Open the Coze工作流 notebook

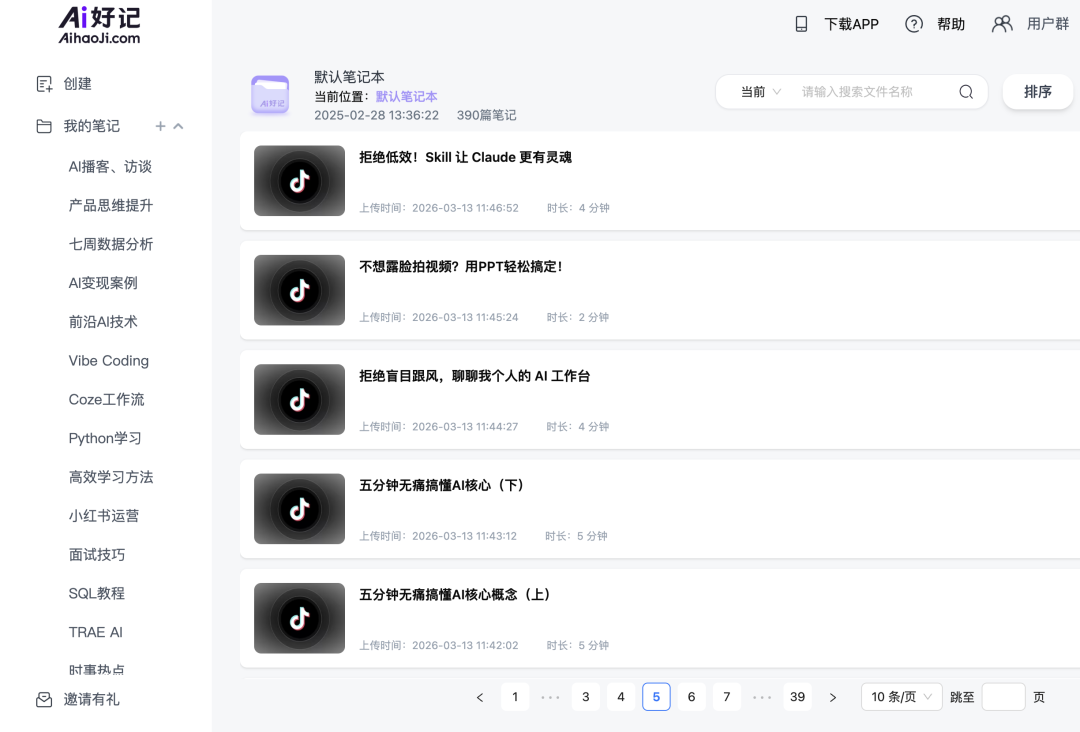coord(107,399)
